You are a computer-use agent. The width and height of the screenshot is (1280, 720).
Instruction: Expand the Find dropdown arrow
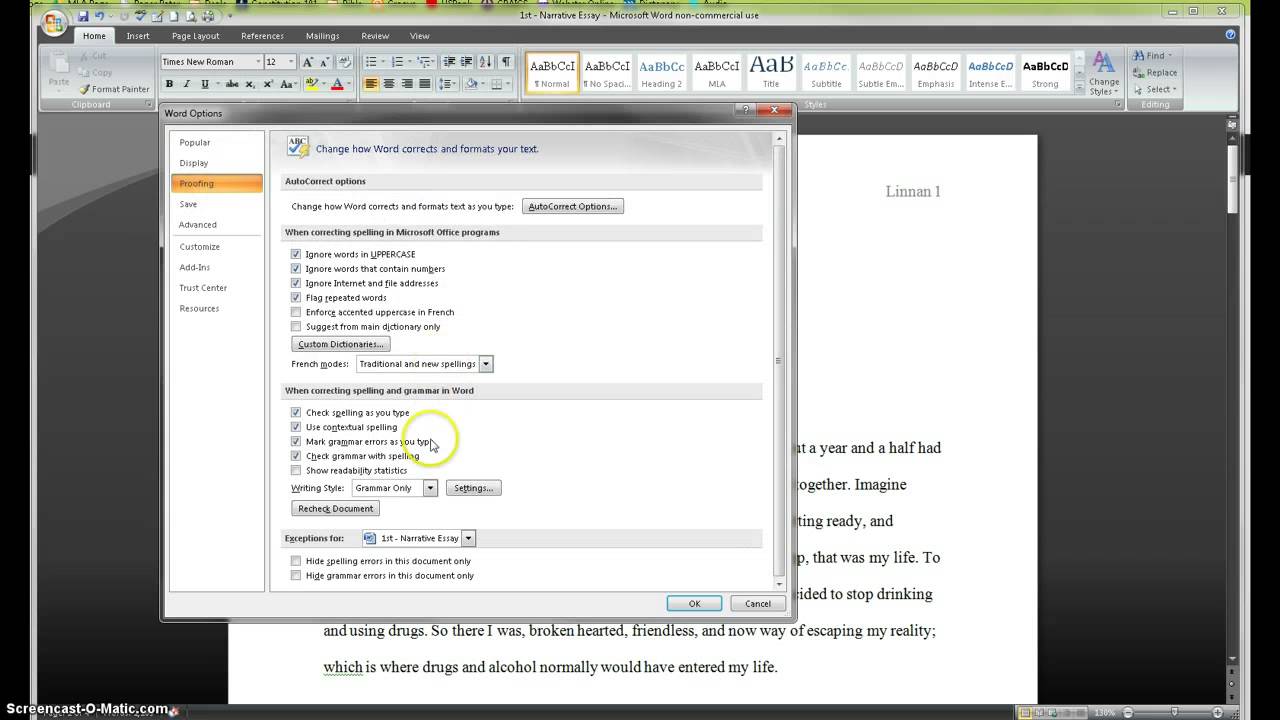pyautogui.click(x=1170, y=56)
